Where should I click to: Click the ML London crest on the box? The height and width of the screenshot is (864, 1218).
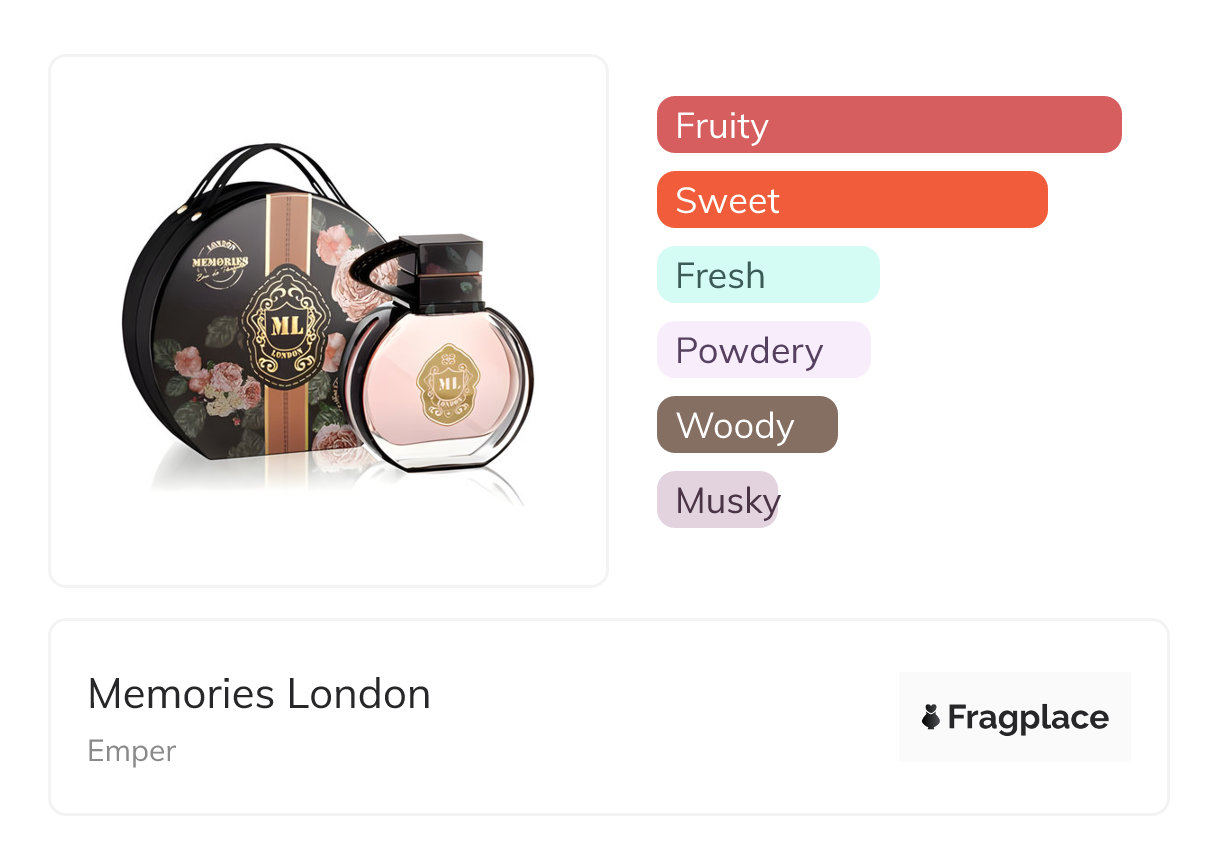click(287, 329)
